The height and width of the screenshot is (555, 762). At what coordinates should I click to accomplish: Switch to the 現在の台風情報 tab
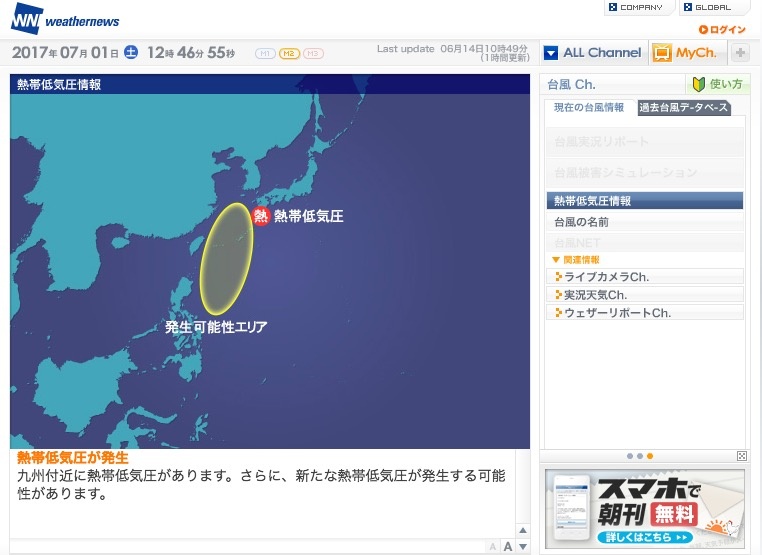pos(589,108)
